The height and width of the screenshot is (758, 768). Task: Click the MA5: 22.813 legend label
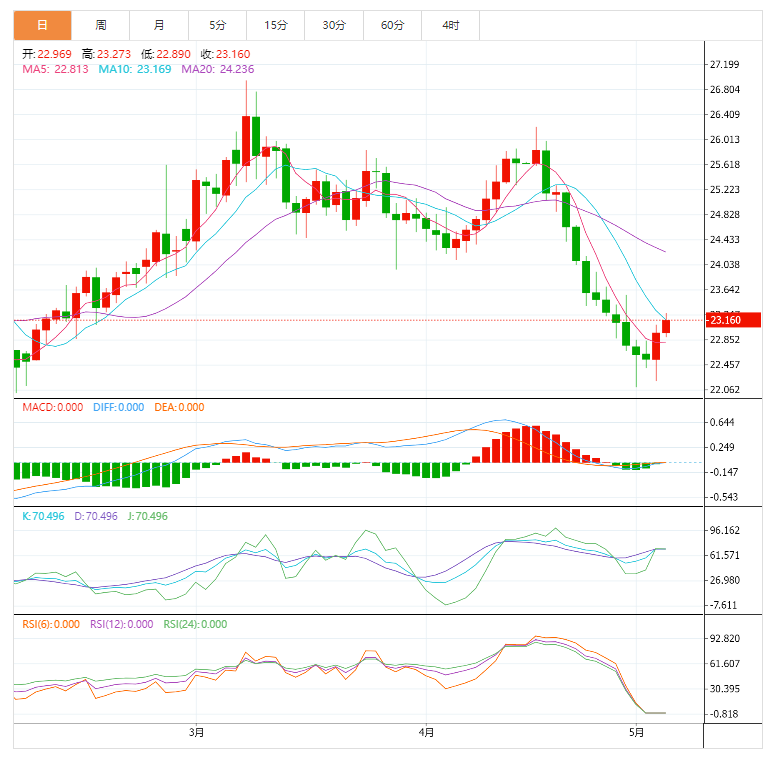coord(55,69)
